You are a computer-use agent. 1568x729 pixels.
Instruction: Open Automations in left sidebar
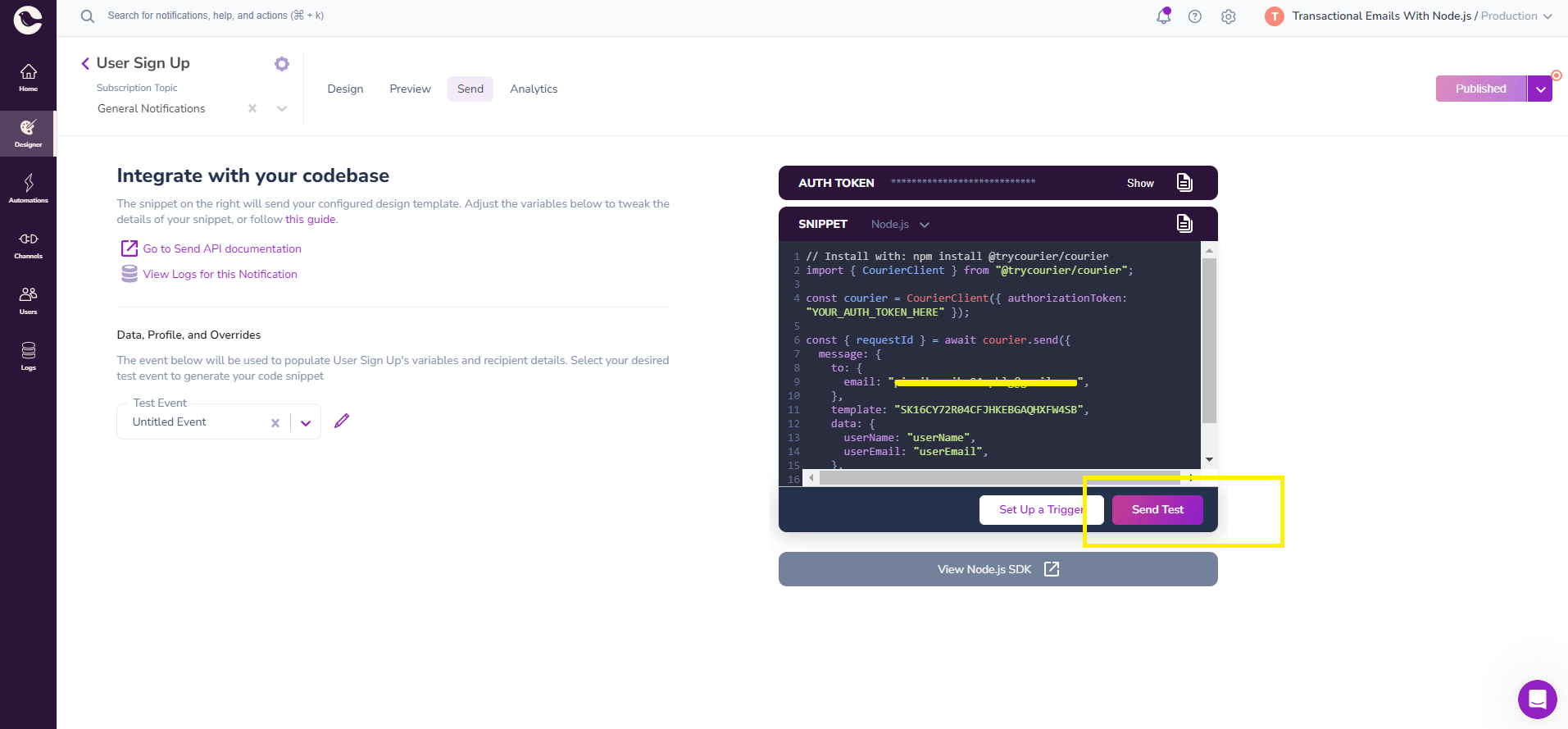[x=28, y=189]
